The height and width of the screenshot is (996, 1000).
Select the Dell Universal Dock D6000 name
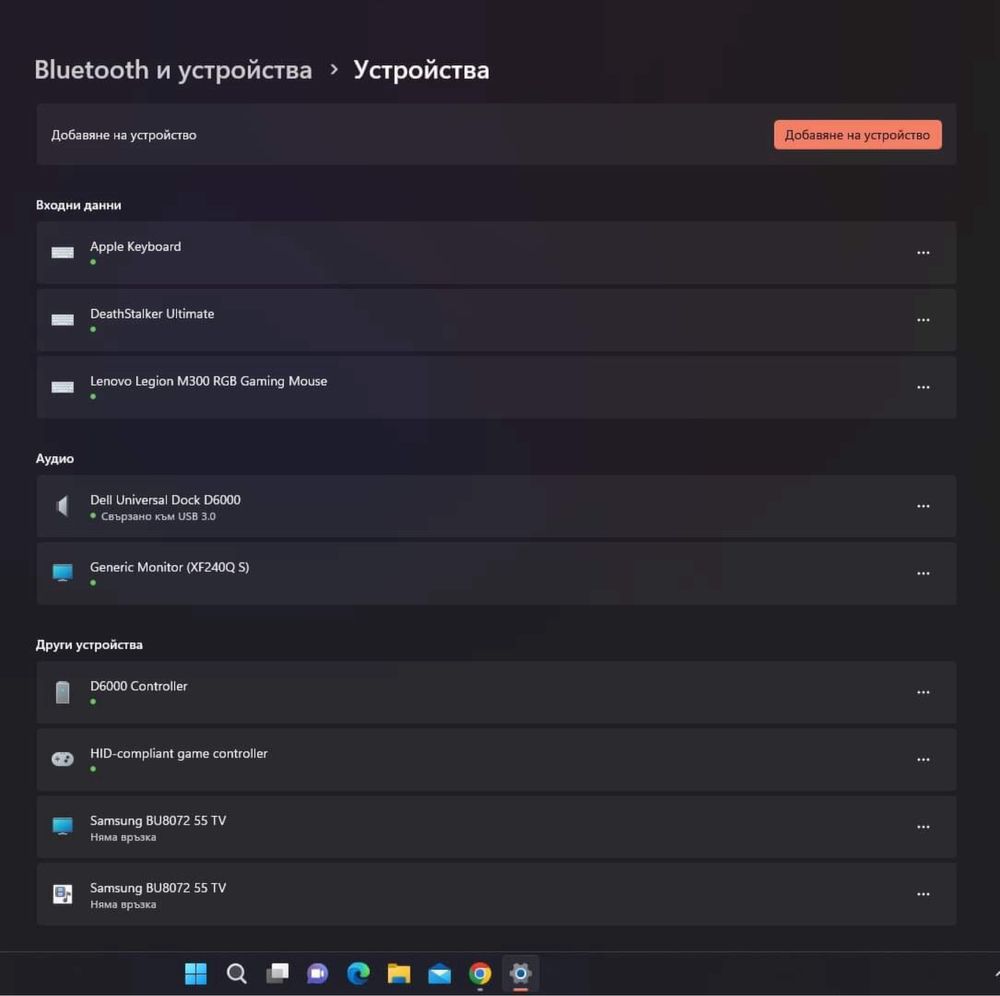click(165, 500)
